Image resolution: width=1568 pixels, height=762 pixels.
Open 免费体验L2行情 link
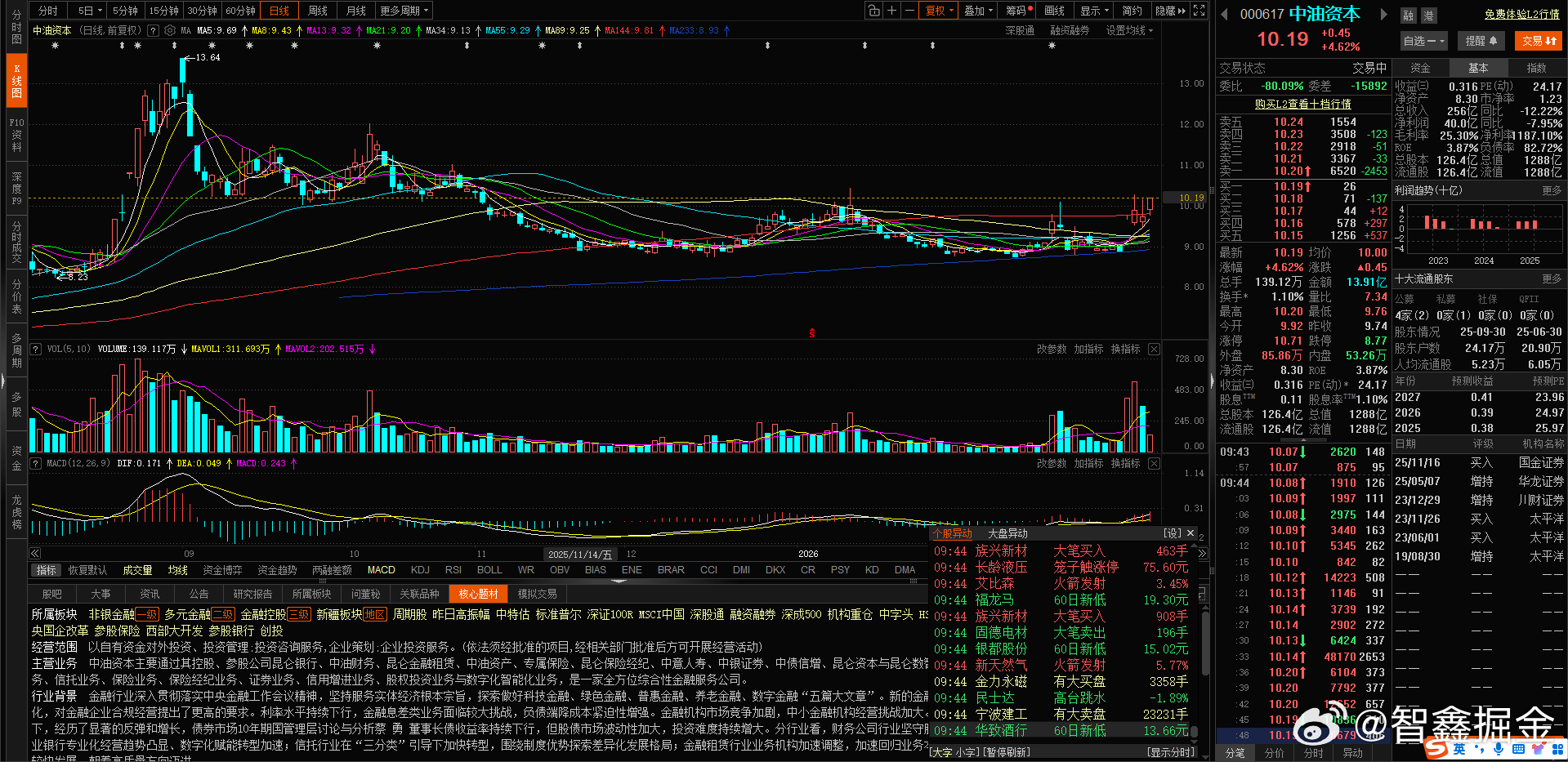(x=1521, y=15)
